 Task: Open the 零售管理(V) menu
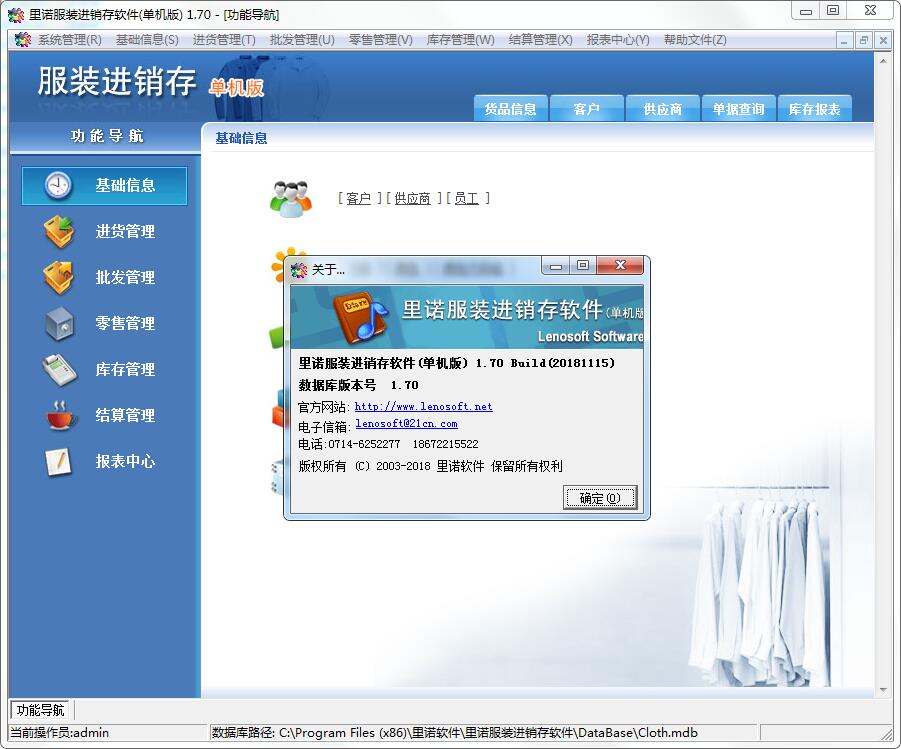[x=380, y=40]
